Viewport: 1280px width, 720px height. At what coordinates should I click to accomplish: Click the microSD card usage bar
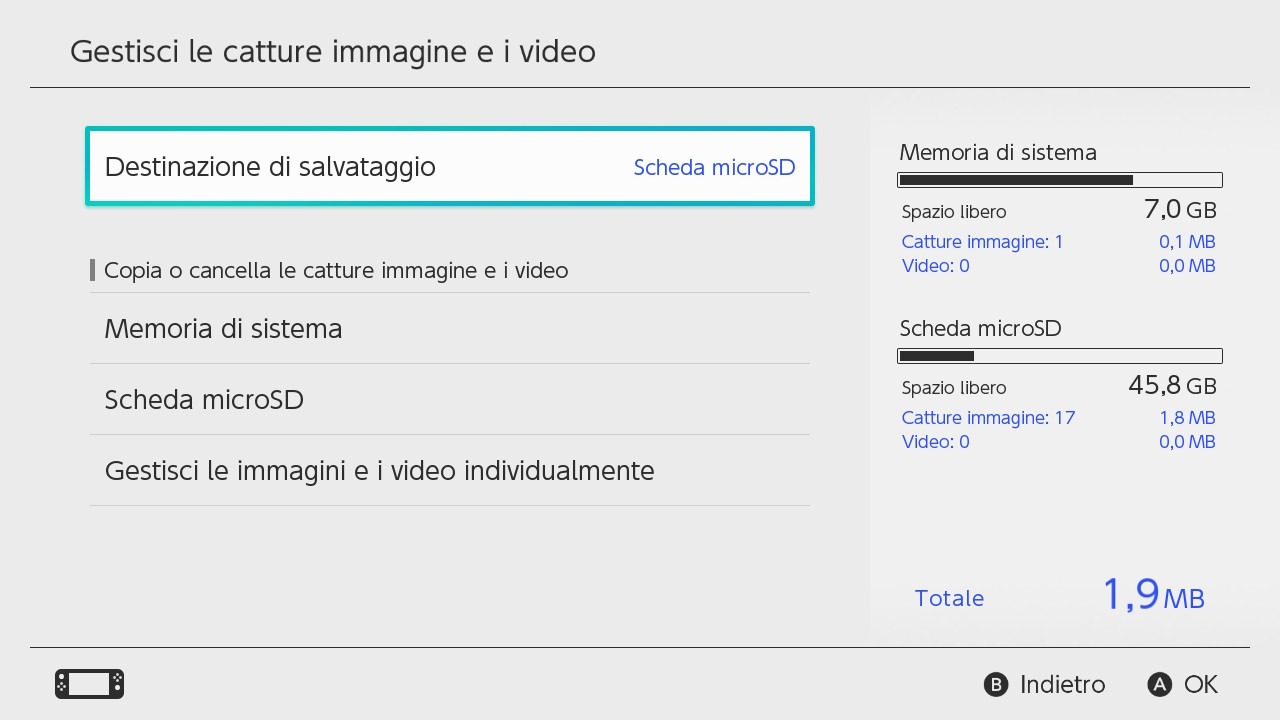tap(1060, 356)
